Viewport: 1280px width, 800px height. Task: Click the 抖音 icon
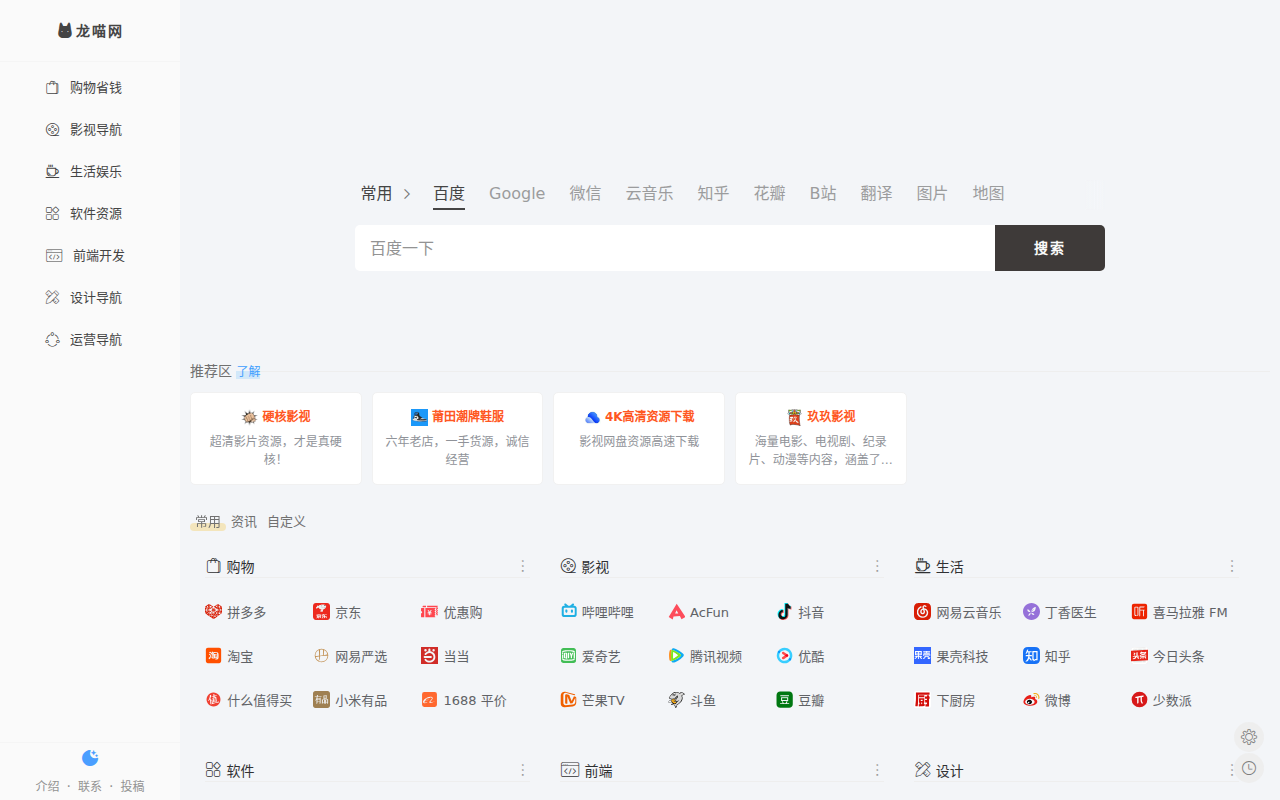[x=785, y=612]
